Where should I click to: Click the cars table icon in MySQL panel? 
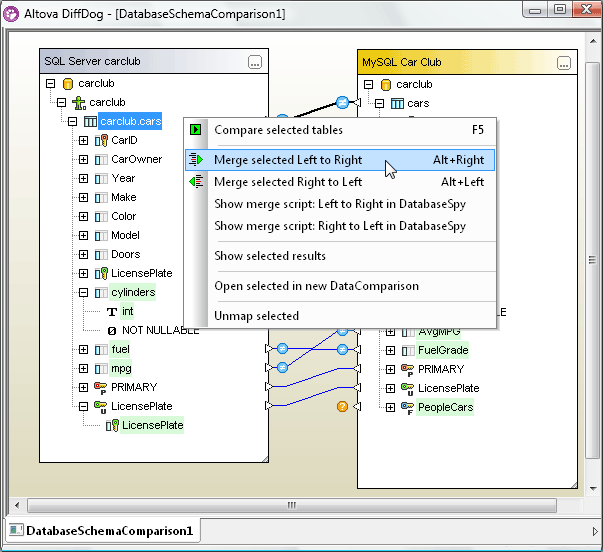coord(397,103)
